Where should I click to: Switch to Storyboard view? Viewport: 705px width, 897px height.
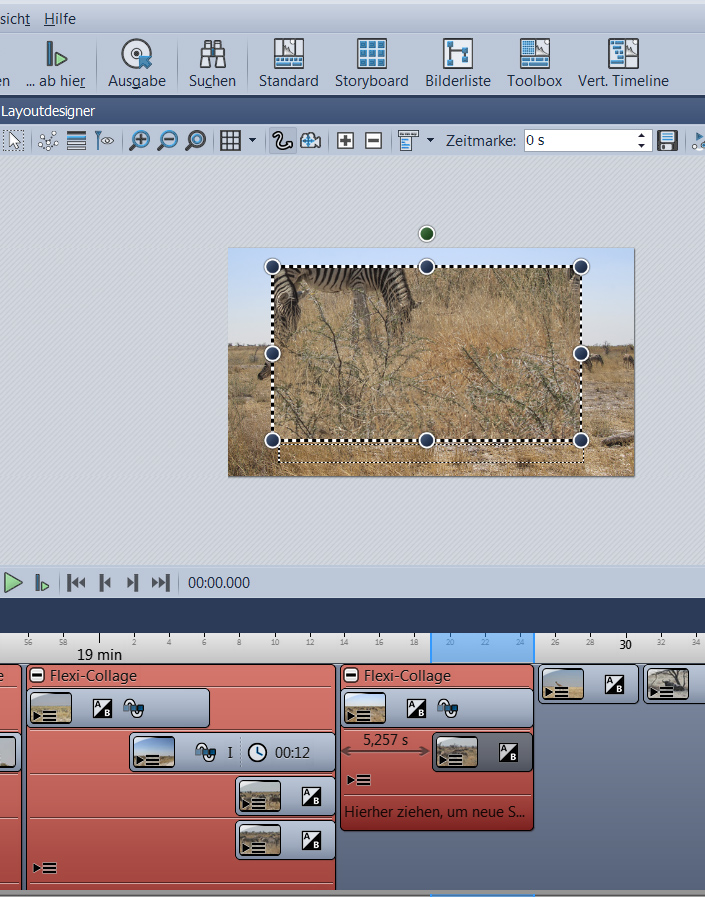[x=371, y=62]
